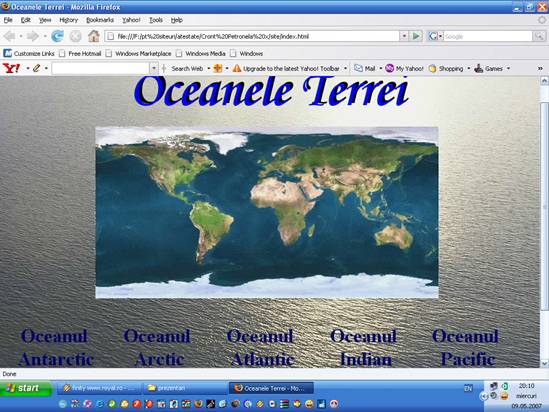Open the Customize Links bookmark
Image resolution: width=549 pixels, height=412 pixels.
(29, 54)
